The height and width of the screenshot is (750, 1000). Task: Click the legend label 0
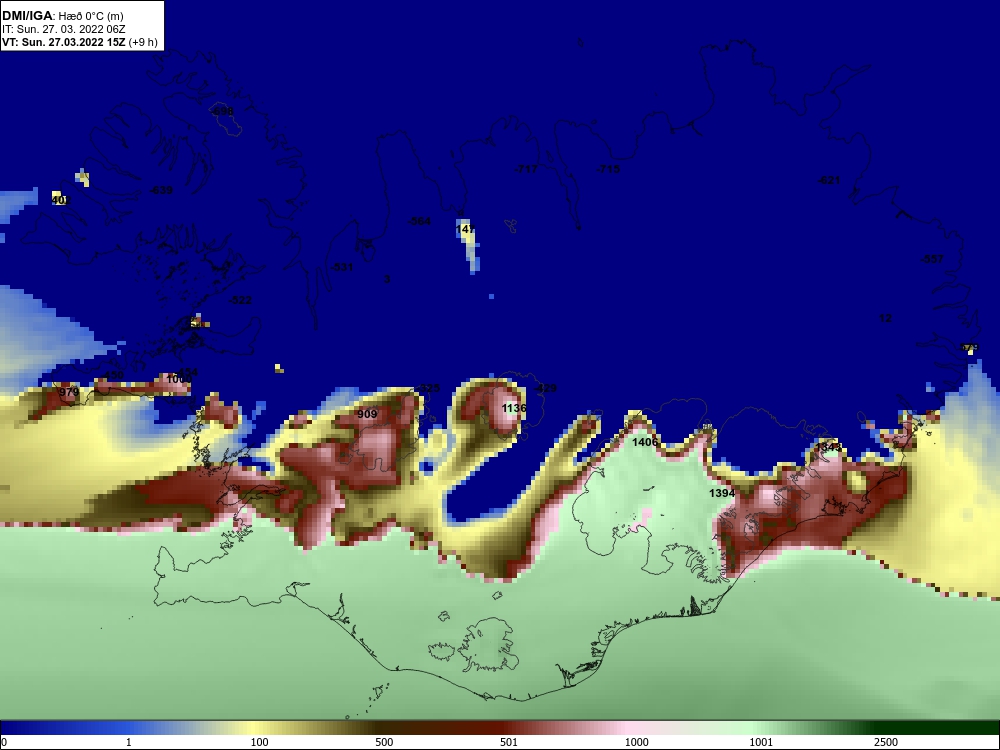[x=4, y=742]
